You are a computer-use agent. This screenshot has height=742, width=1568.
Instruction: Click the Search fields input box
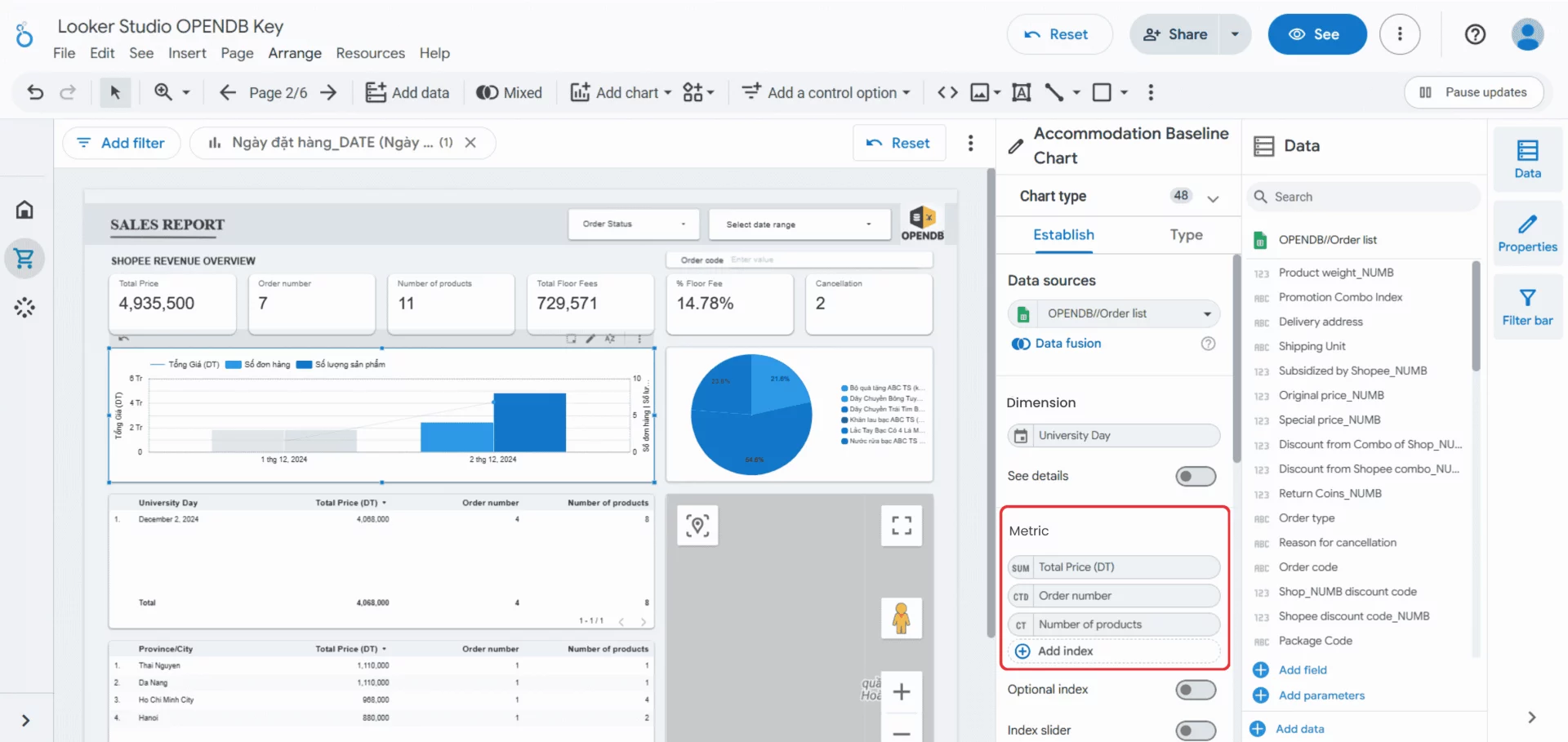(1362, 197)
